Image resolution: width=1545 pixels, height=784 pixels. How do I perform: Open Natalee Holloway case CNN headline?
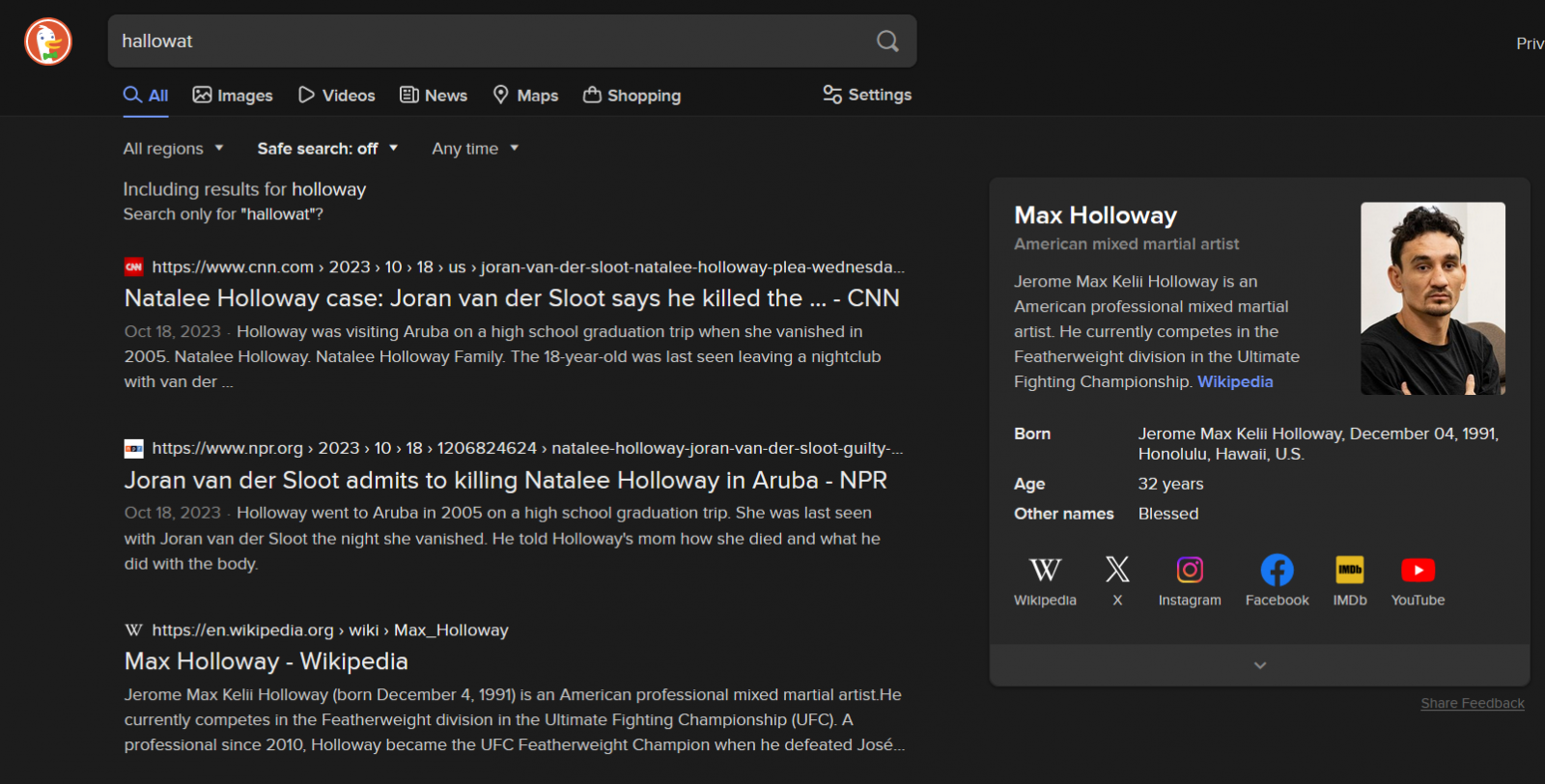(512, 298)
